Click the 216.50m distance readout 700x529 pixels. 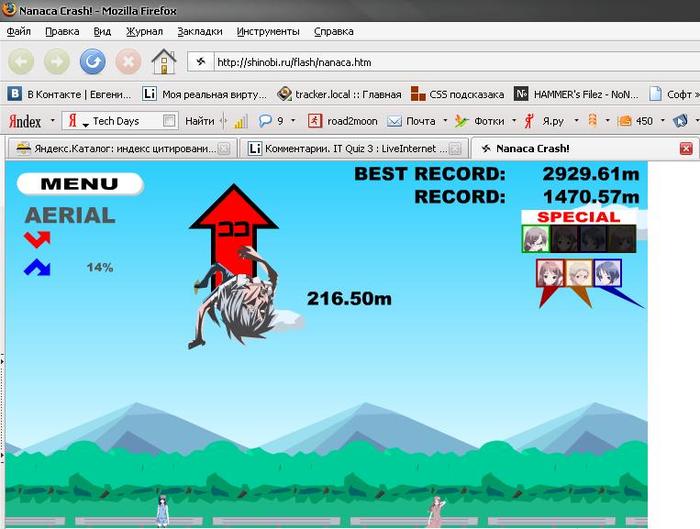tap(349, 299)
